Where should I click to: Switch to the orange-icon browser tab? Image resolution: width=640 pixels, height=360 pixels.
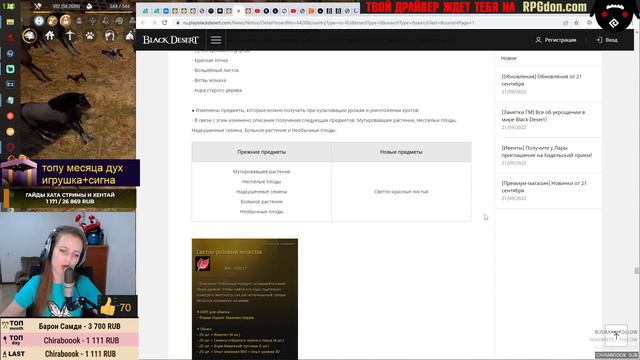click(311, 11)
